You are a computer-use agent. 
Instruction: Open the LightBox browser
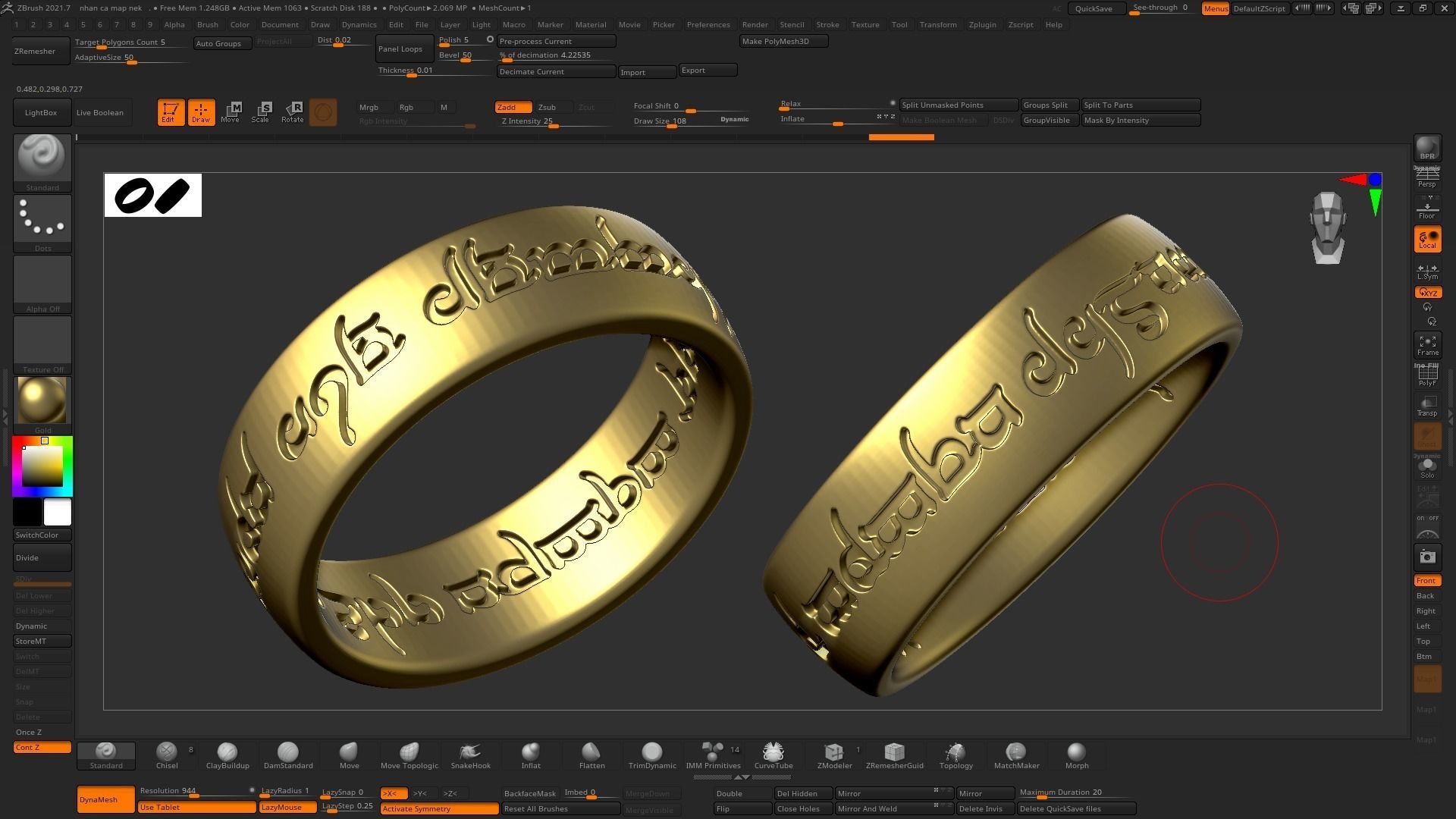coord(42,112)
